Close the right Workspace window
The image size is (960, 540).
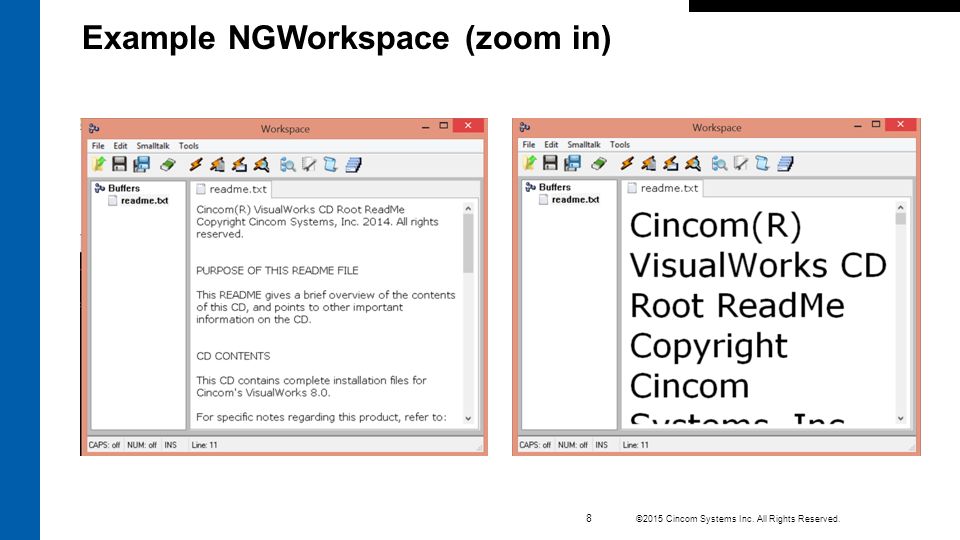(901, 124)
